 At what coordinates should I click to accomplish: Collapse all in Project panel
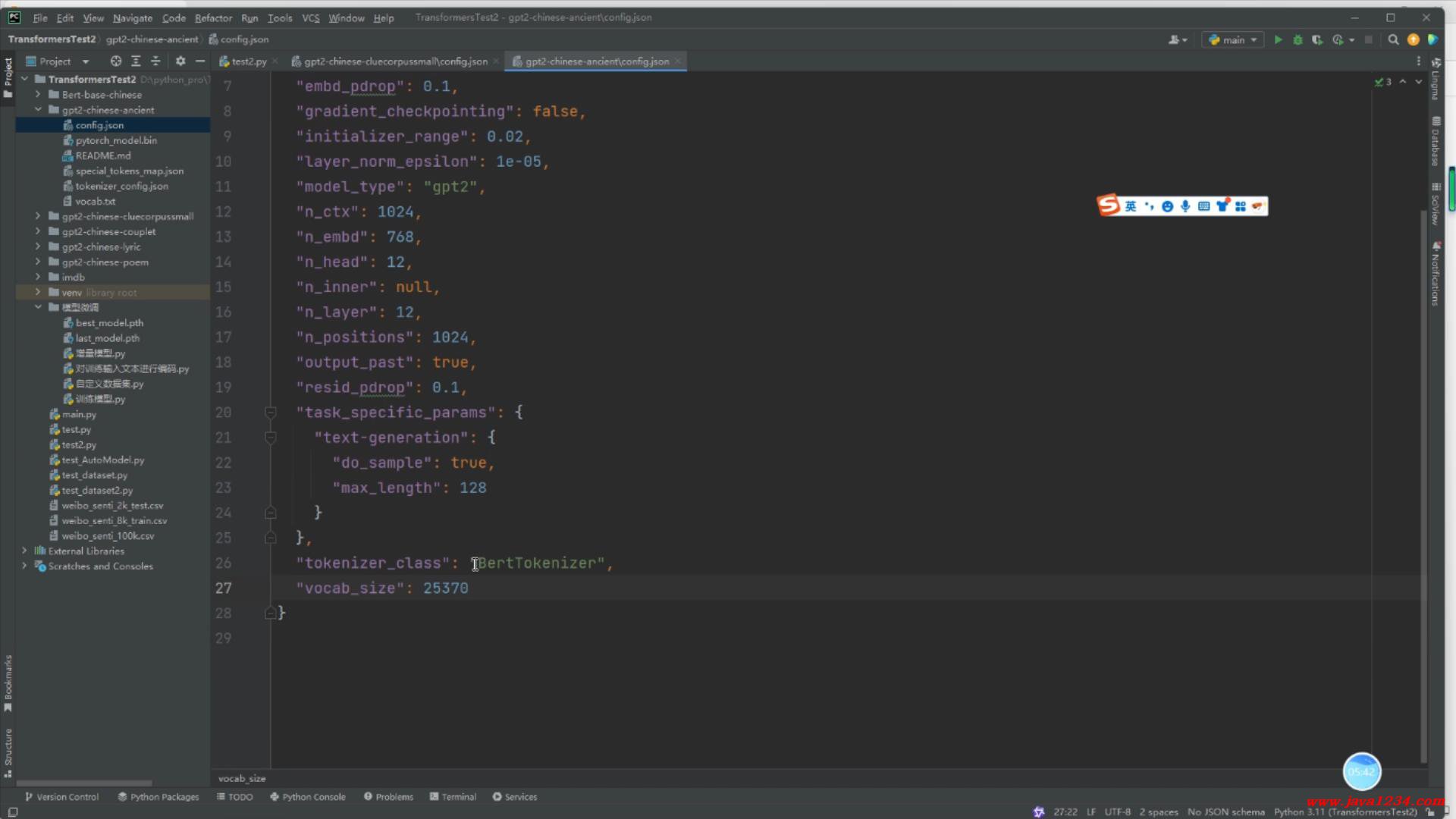tap(155, 61)
